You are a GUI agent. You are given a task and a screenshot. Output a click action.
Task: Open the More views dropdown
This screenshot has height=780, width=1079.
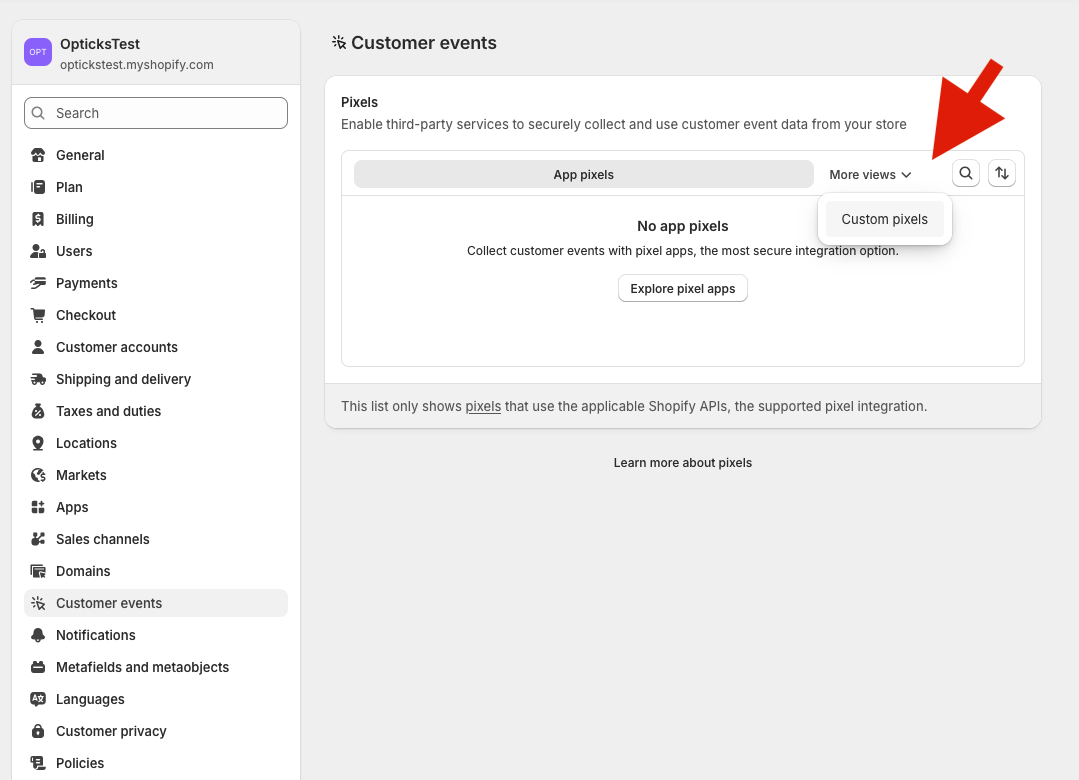(868, 173)
